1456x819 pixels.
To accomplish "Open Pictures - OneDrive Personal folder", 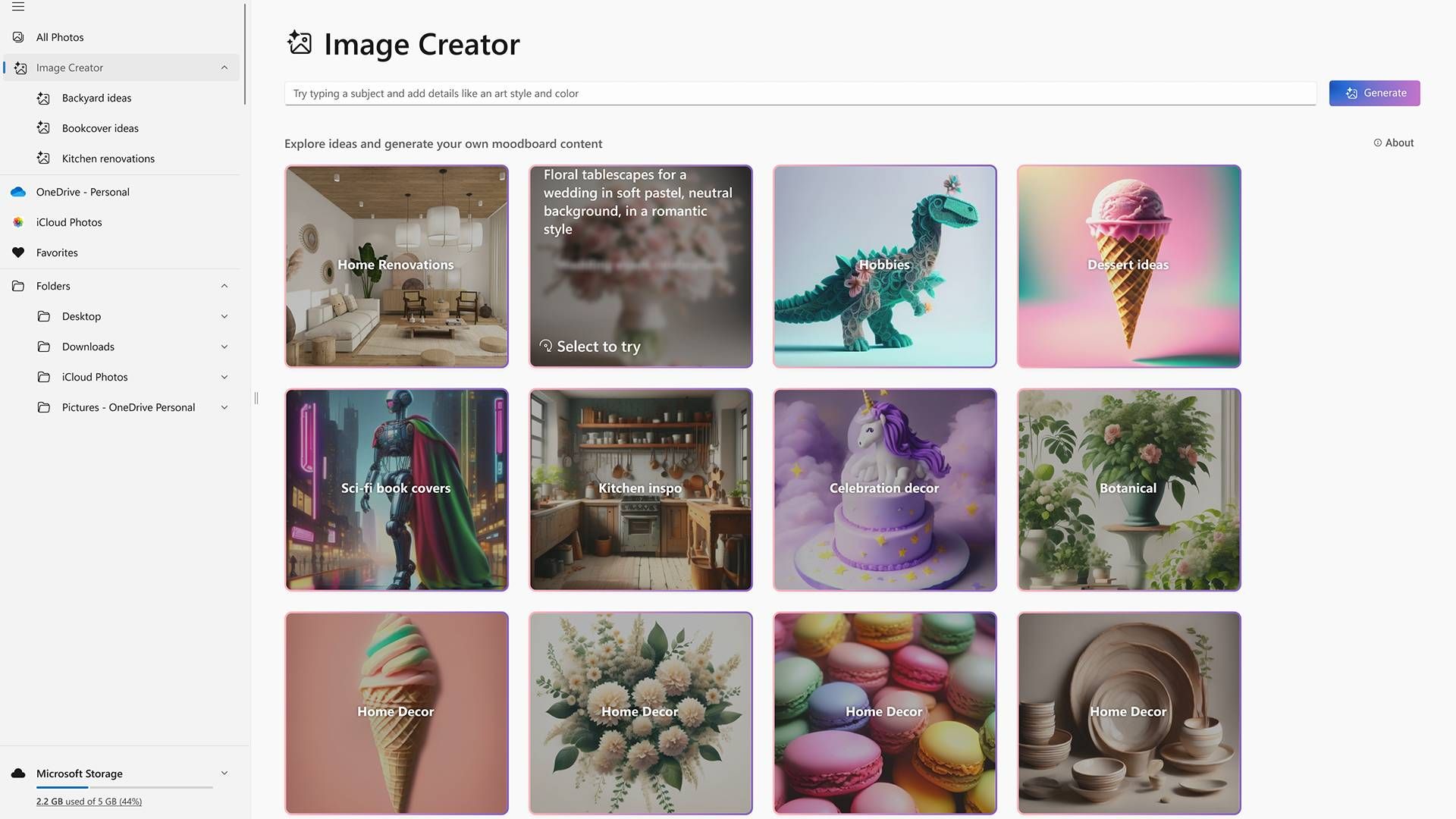I will point(128,407).
